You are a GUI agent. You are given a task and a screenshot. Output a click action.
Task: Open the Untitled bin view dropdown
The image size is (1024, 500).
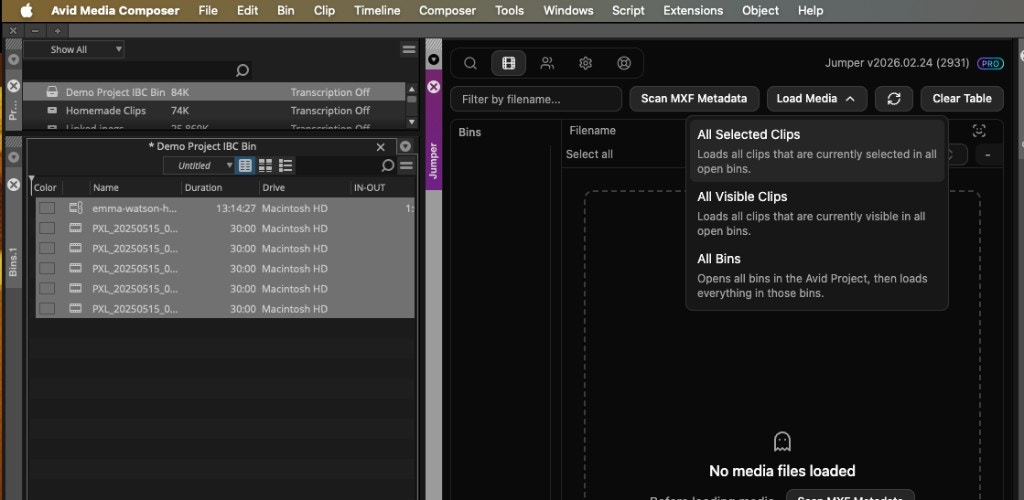pos(198,166)
